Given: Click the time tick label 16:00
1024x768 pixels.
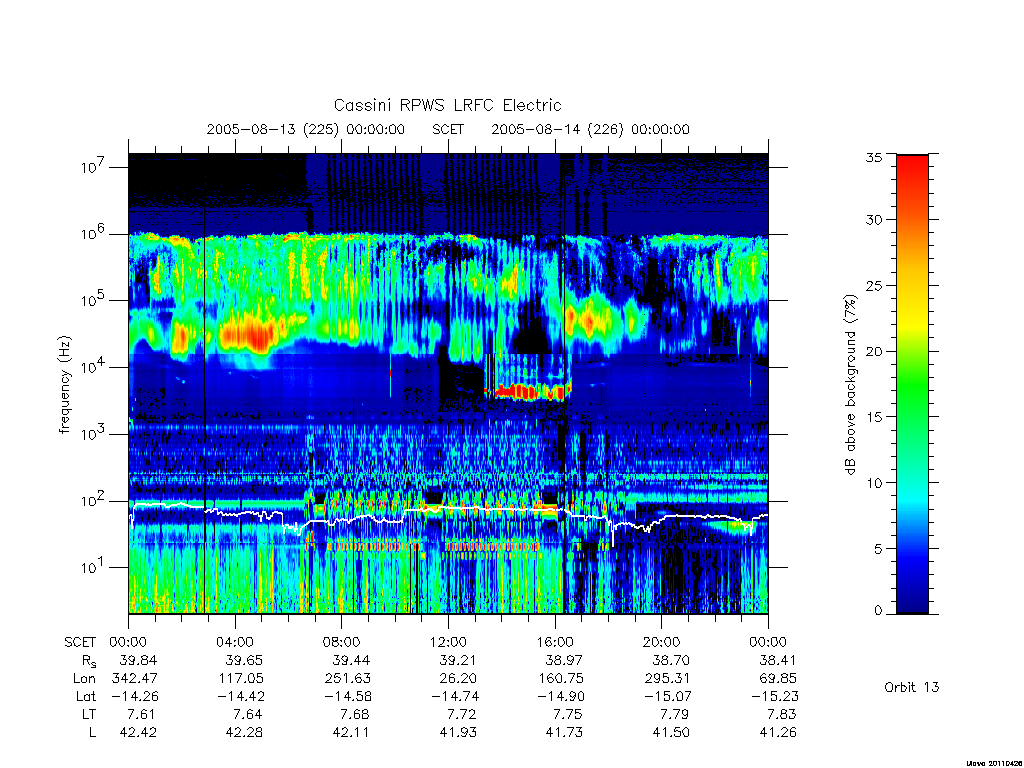Looking at the screenshot, I should tap(554, 642).
